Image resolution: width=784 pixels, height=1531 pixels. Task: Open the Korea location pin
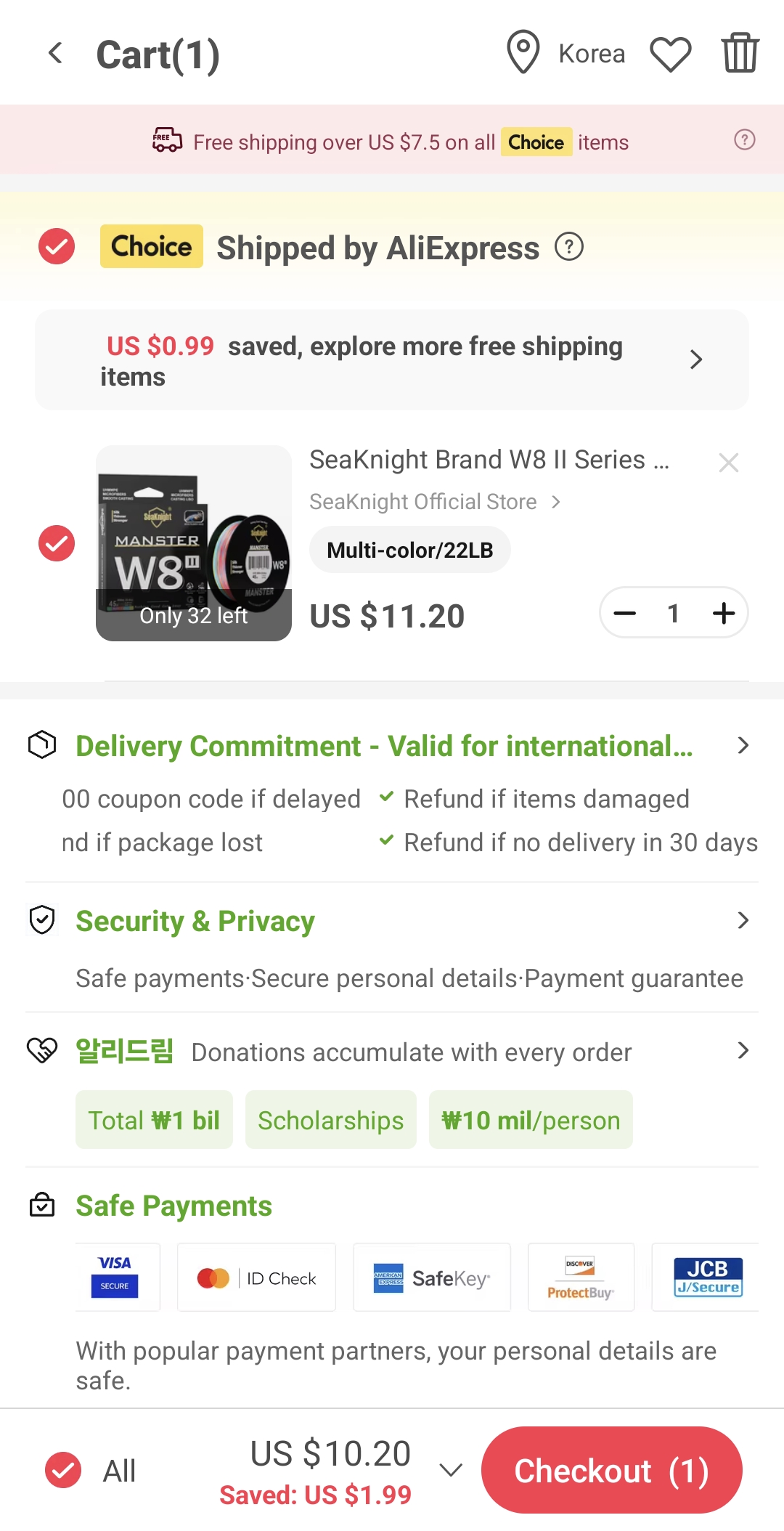point(523,53)
